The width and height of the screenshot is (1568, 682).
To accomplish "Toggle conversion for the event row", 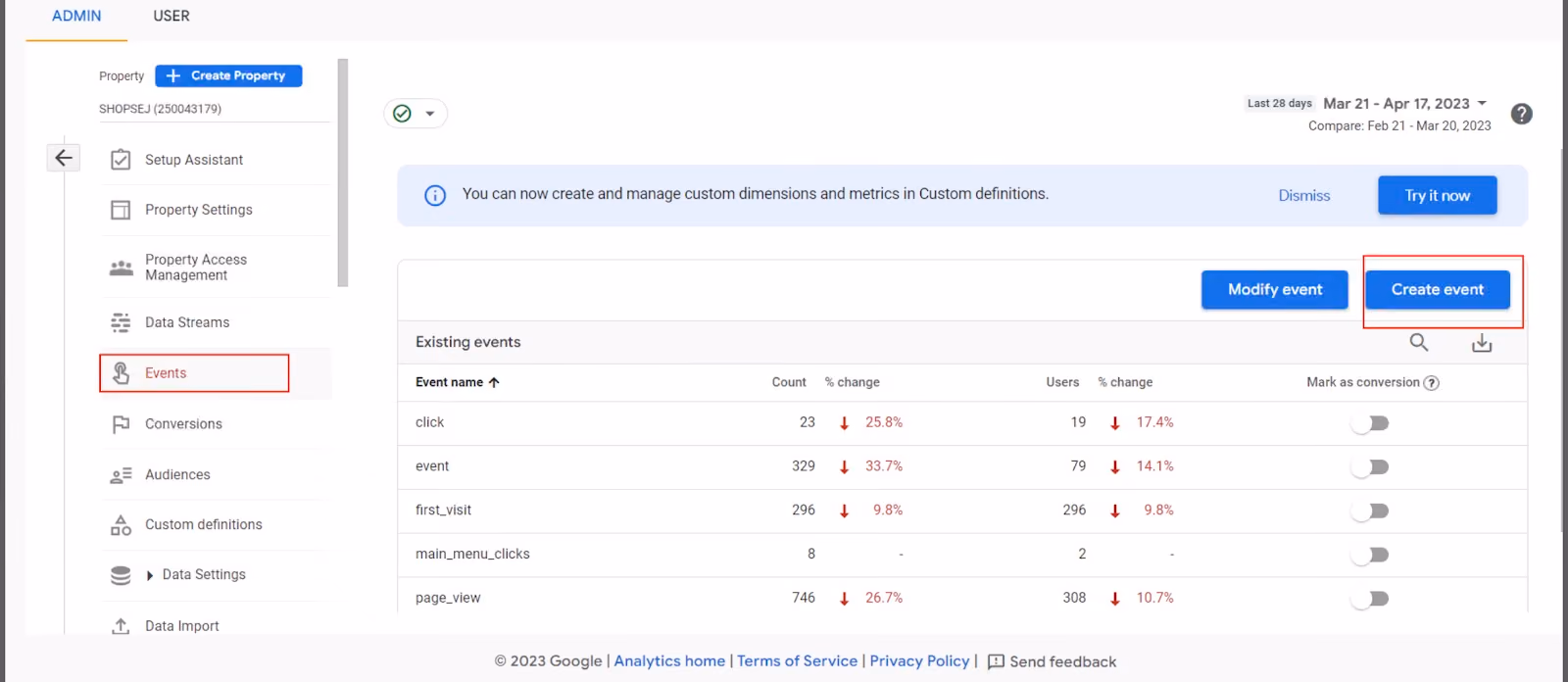I will click(1370, 467).
